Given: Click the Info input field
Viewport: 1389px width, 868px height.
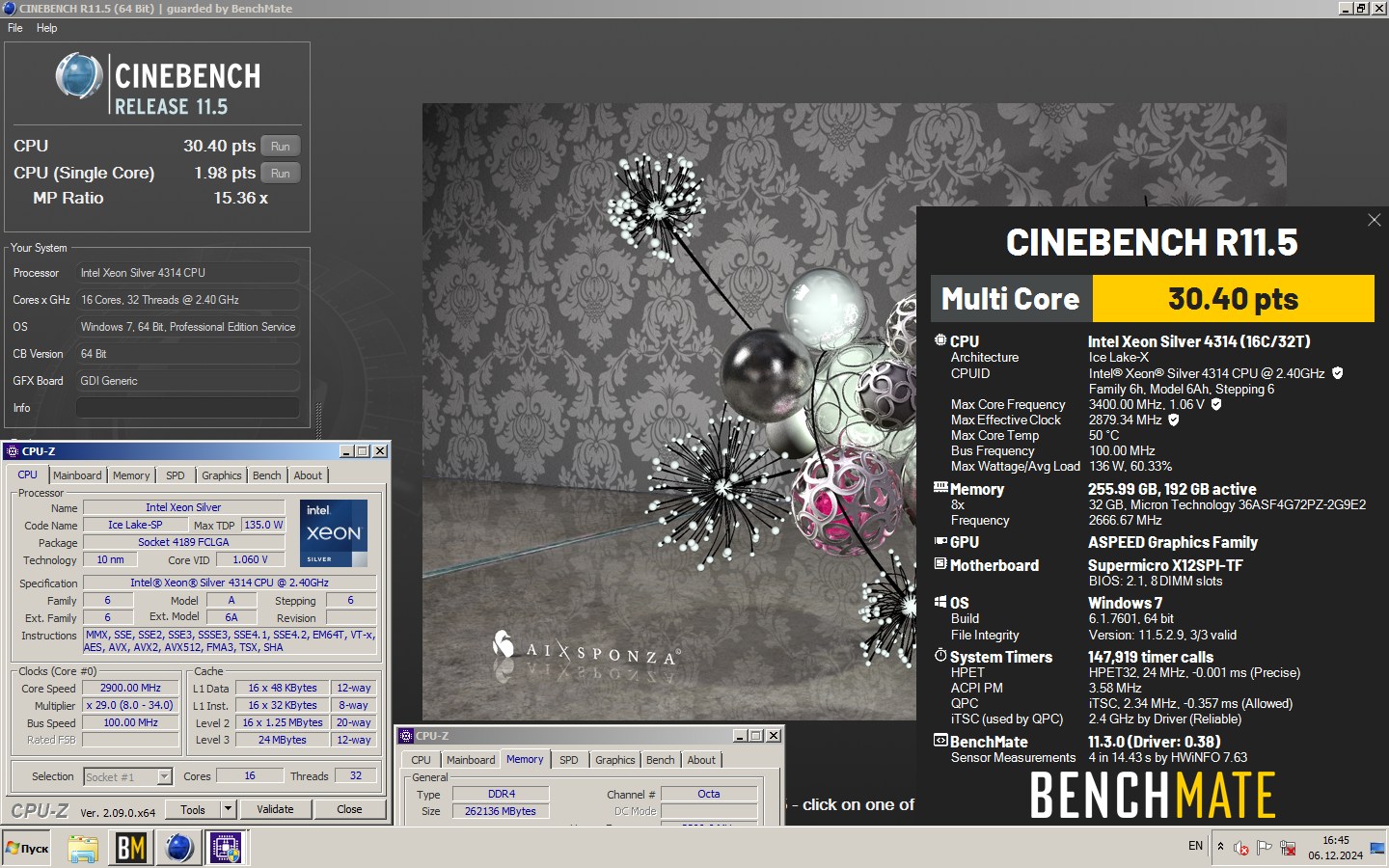Looking at the screenshot, I should tap(187, 408).
